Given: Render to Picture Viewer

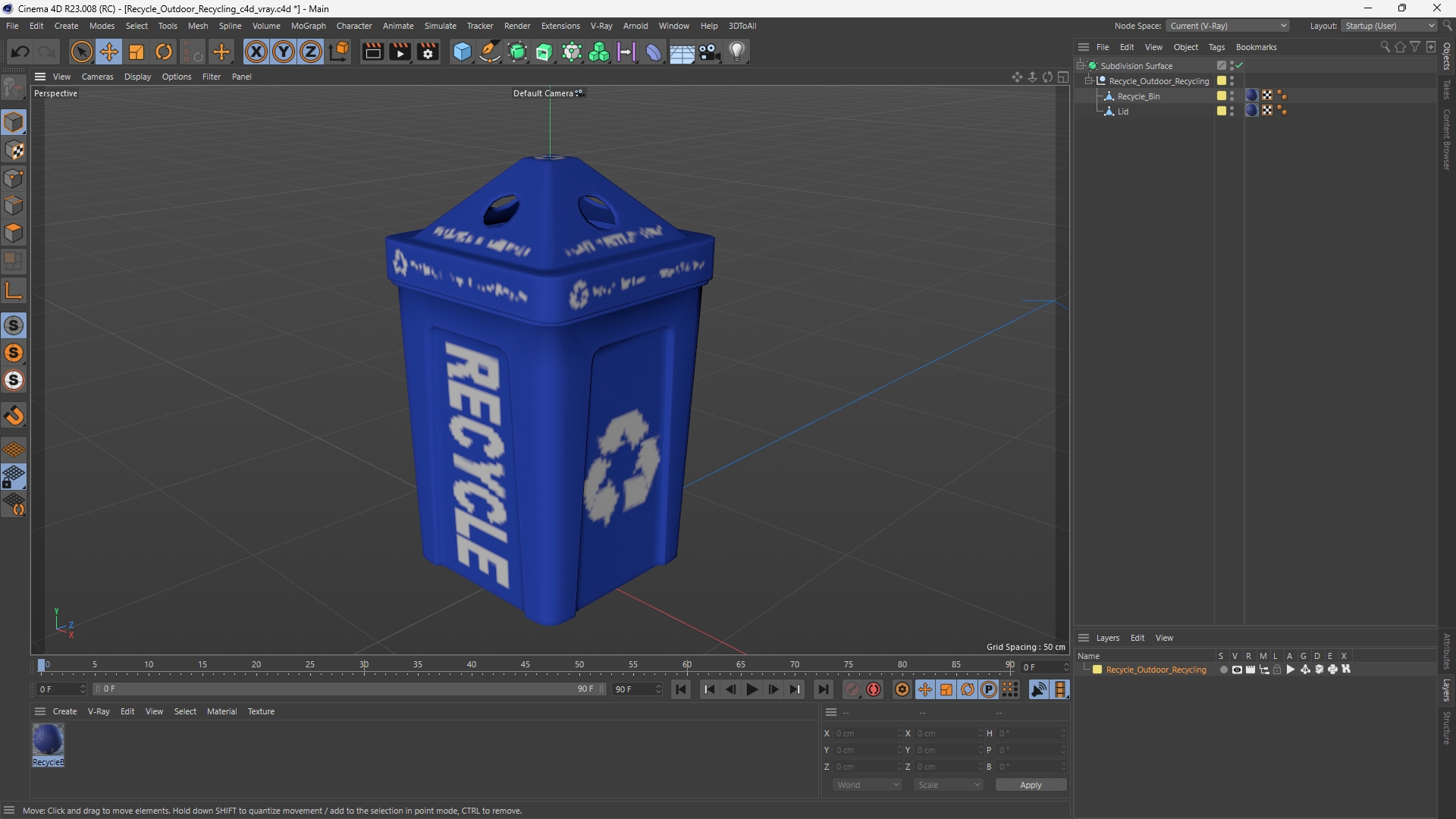Looking at the screenshot, I should click(x=400, y=52).
